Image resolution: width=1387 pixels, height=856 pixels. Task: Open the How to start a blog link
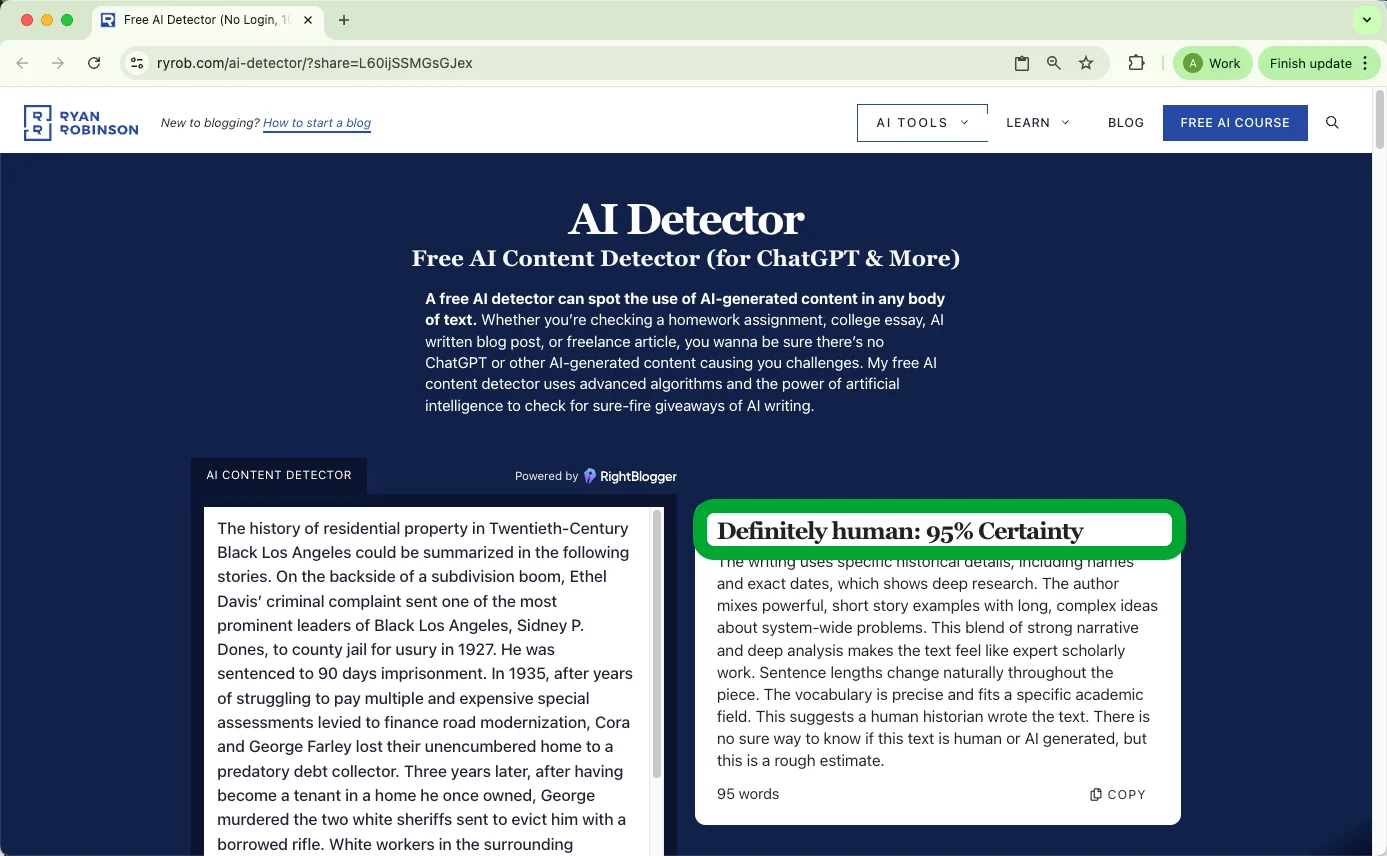316,122
